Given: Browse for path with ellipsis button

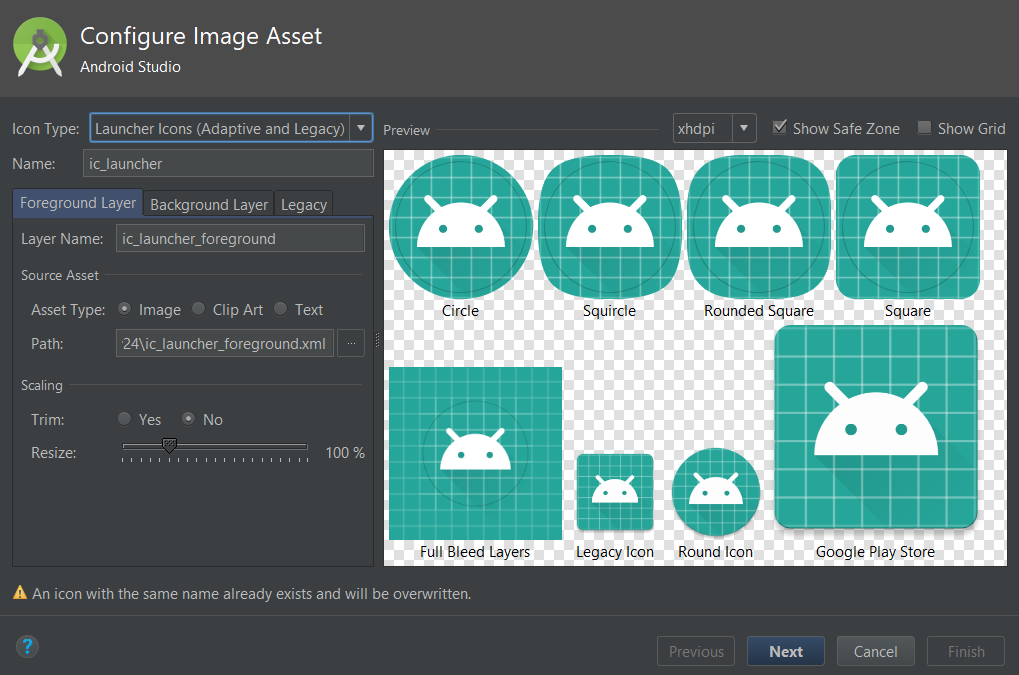Looking at the screenshot, I should click(351, 343).
